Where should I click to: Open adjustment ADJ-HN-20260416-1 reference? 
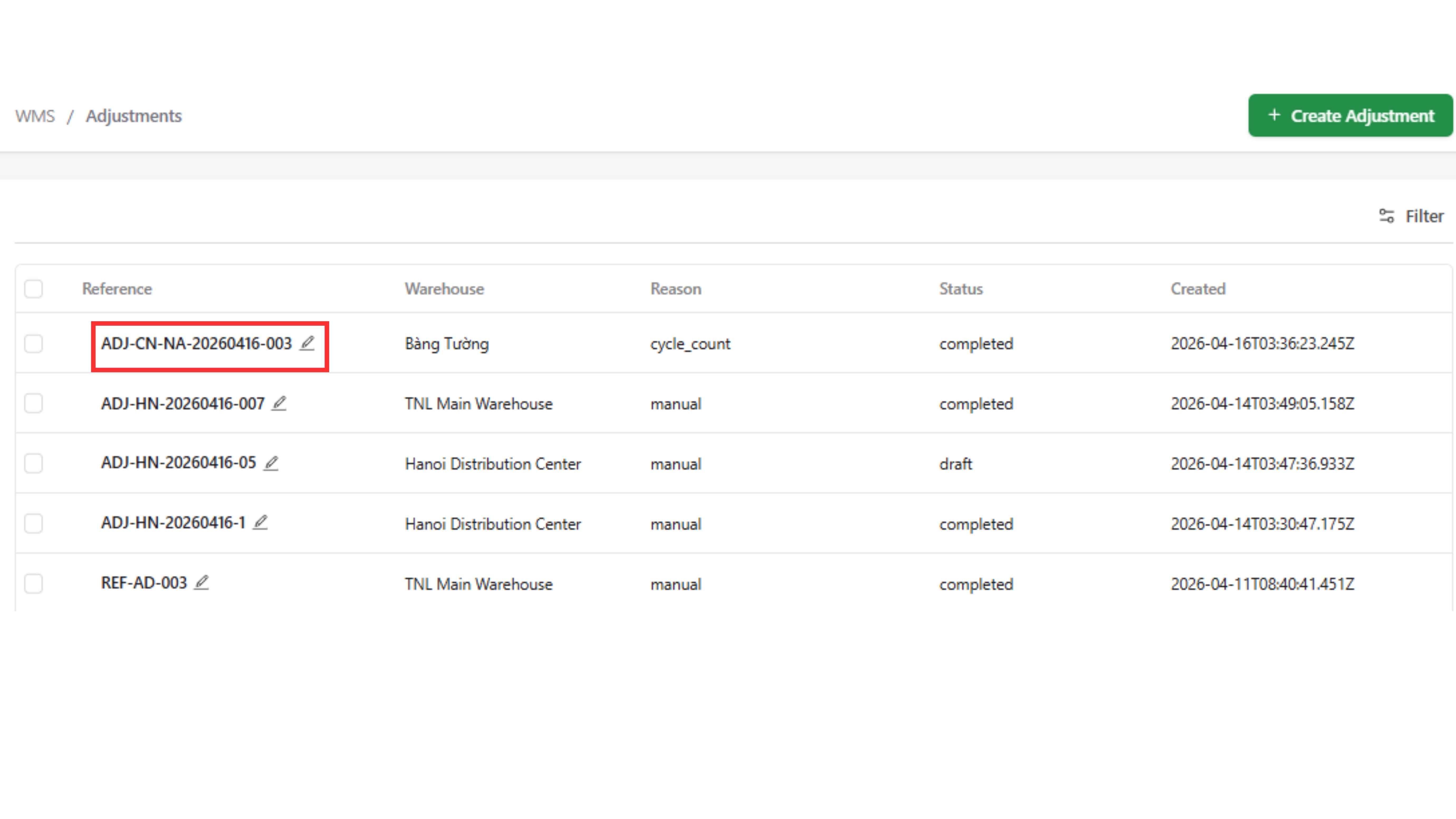173,523
